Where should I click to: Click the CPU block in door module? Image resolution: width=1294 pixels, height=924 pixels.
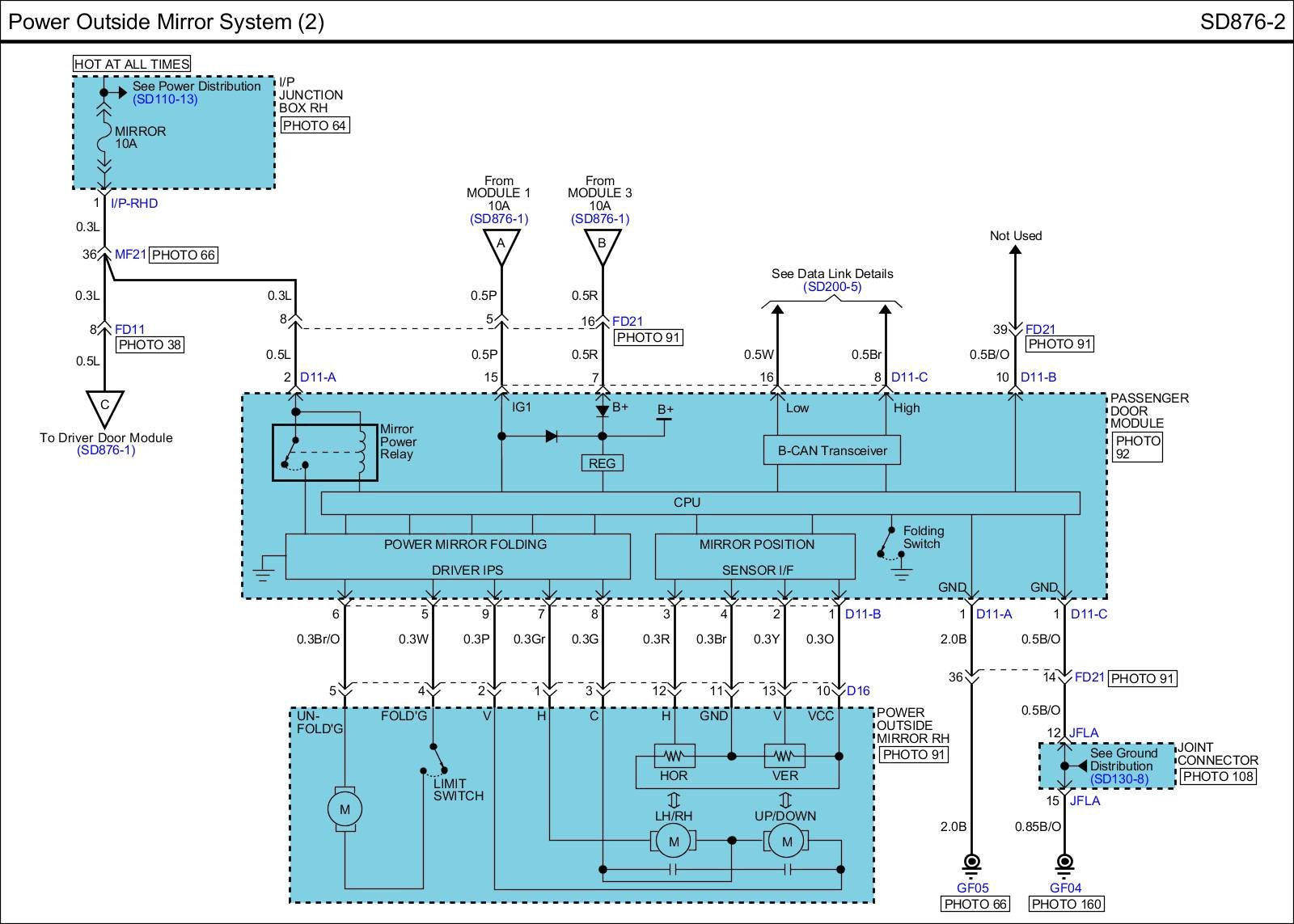click(687, 503)
